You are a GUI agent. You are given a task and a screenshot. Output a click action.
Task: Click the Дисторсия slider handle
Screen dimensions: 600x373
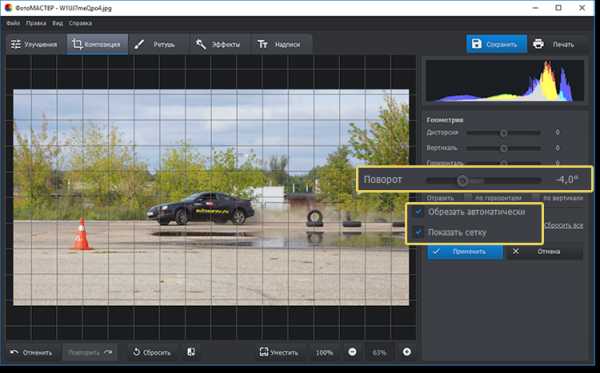pos(504,133)
